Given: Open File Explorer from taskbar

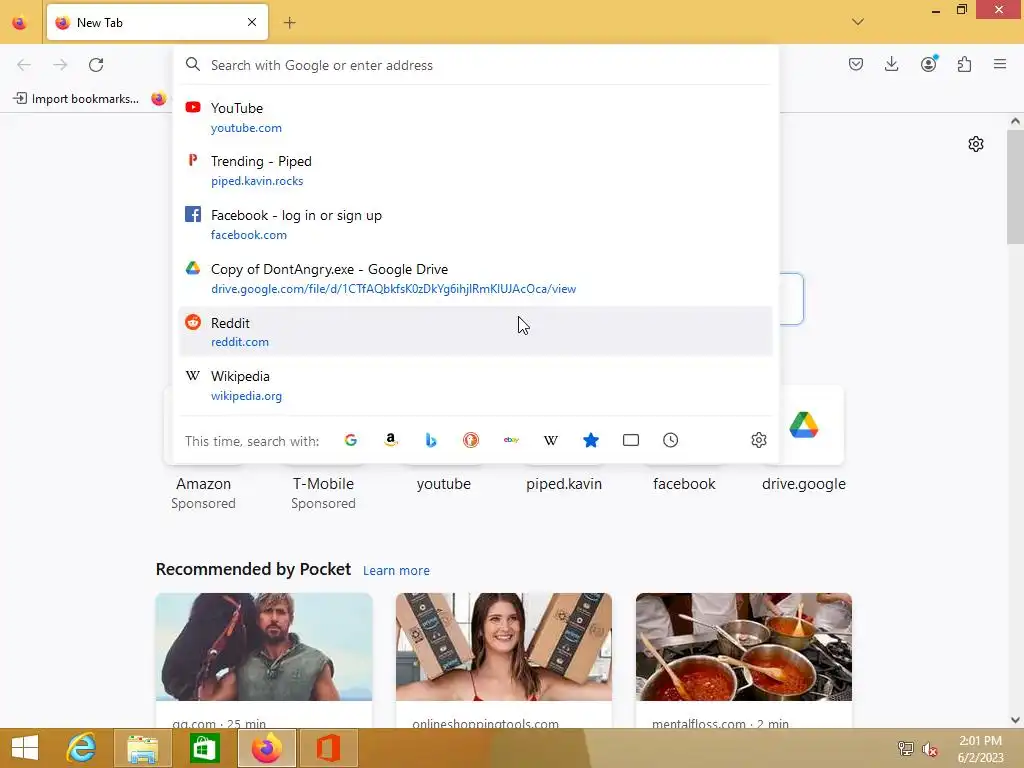Looking at the screenshot, I should pos(142,748).
